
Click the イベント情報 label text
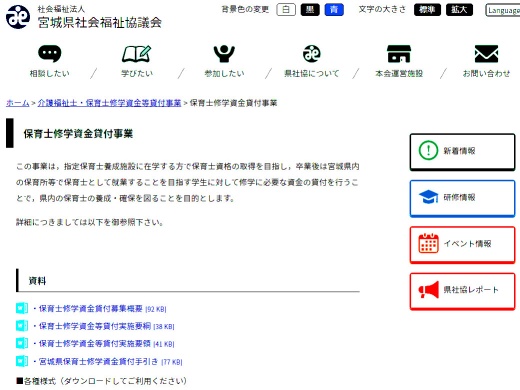point(467,243)
